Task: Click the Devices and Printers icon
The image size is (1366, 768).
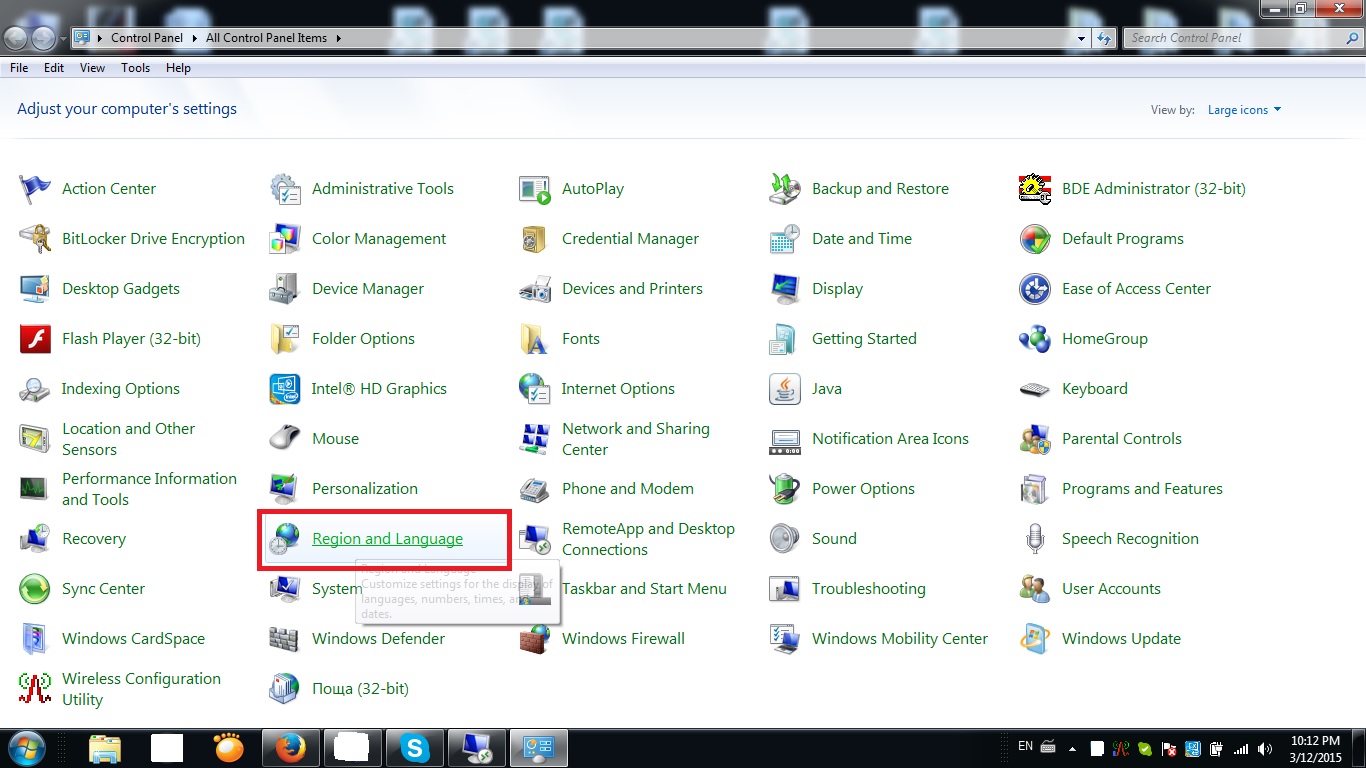Action: [x=535, y=288]
